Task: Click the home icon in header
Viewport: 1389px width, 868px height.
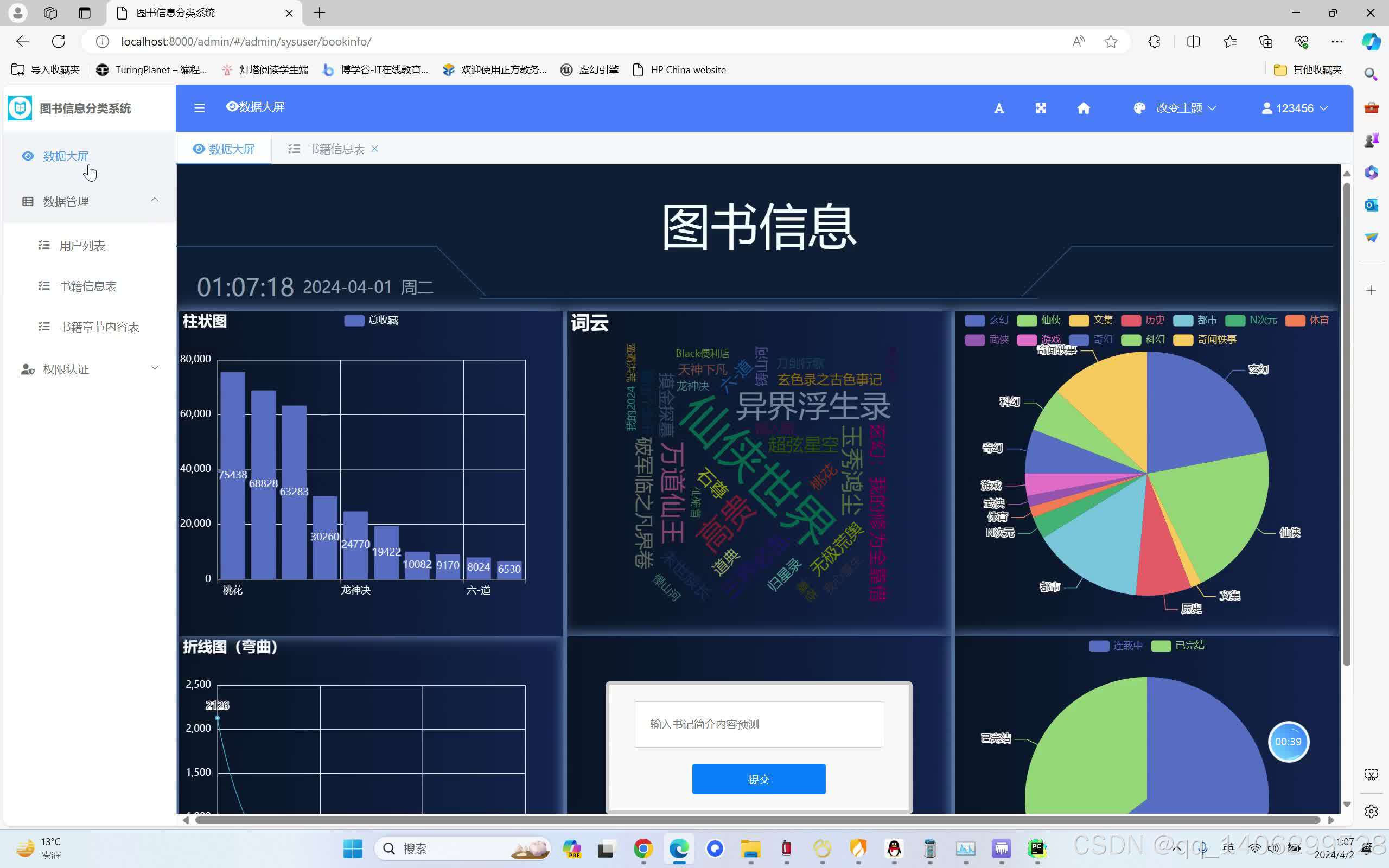Action: 1083,108
